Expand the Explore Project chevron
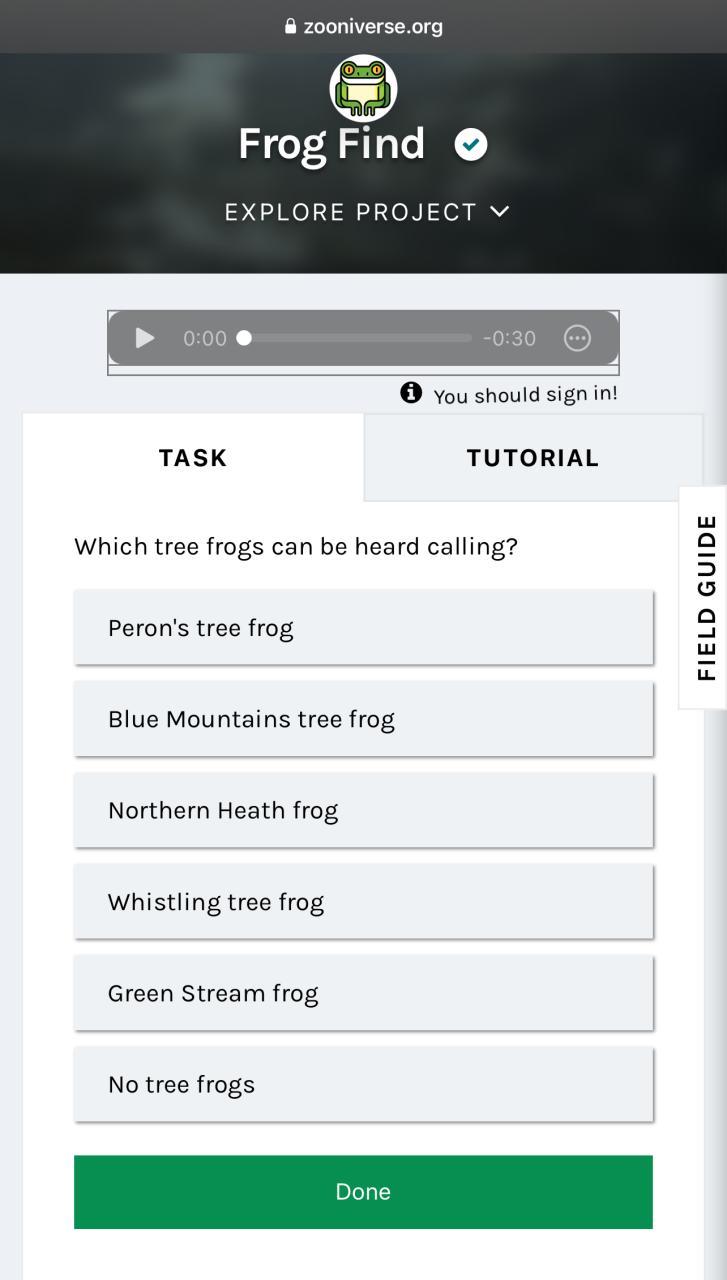The image size is (727, 1280). point(500,212)
